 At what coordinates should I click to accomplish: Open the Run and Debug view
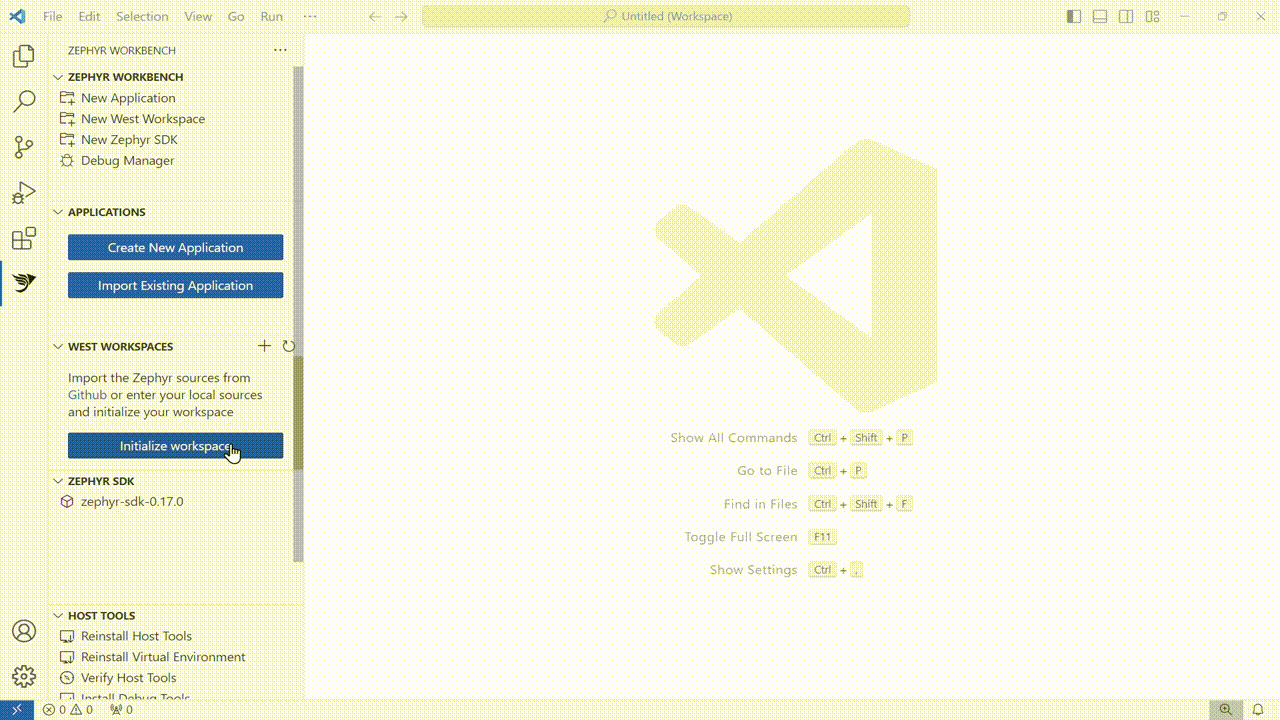point(23,192)
